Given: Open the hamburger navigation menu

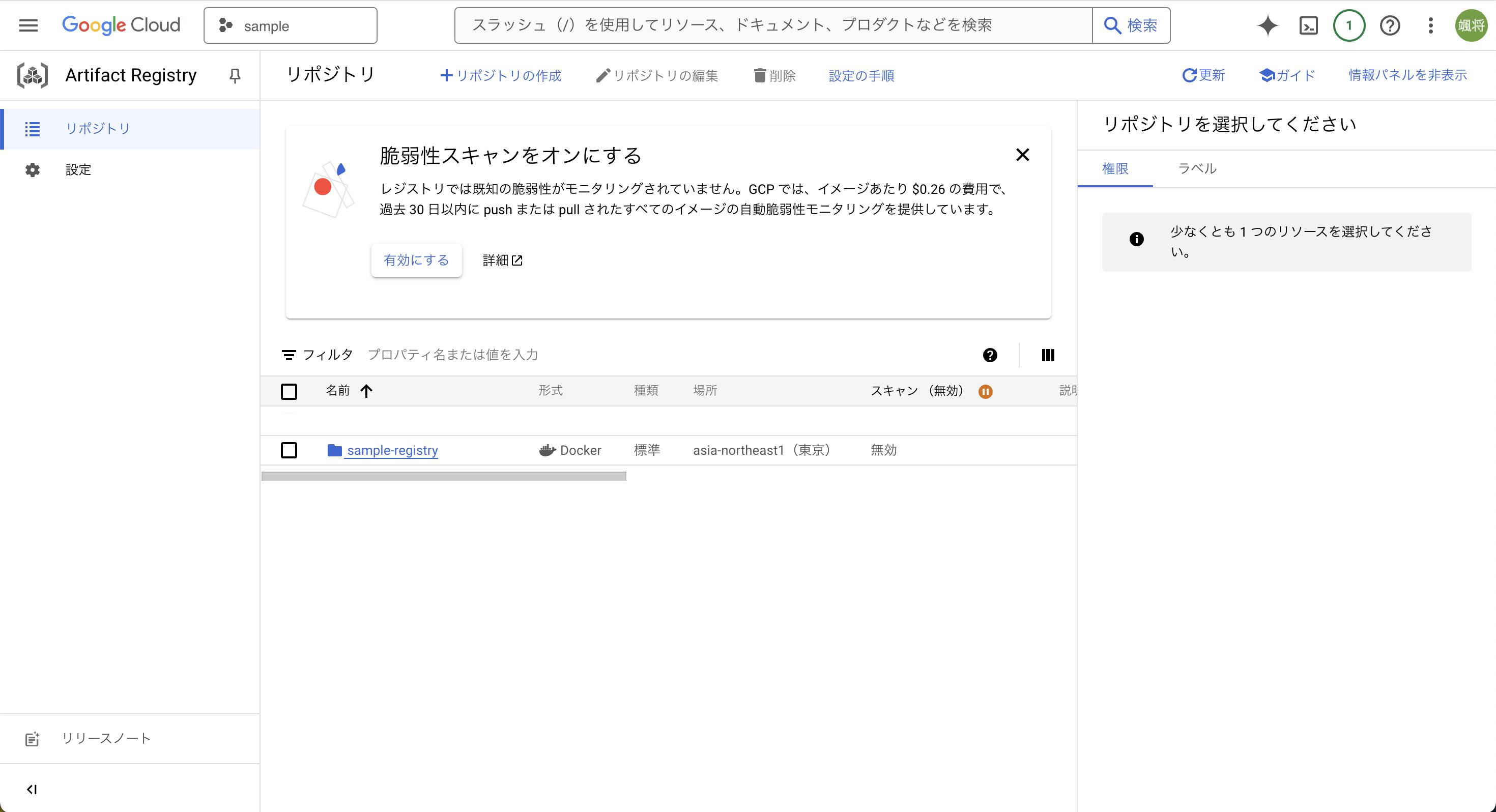Looking at the screenshot, I should [28, 25].
